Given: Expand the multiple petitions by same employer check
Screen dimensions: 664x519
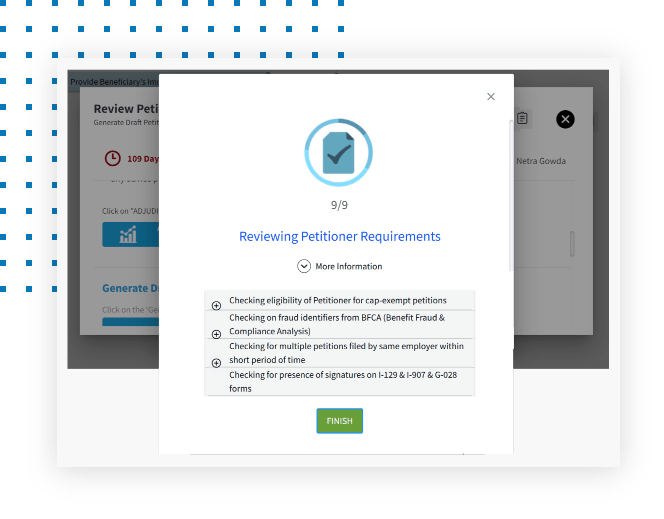Looking at the screenshot, I should (216, 363).
